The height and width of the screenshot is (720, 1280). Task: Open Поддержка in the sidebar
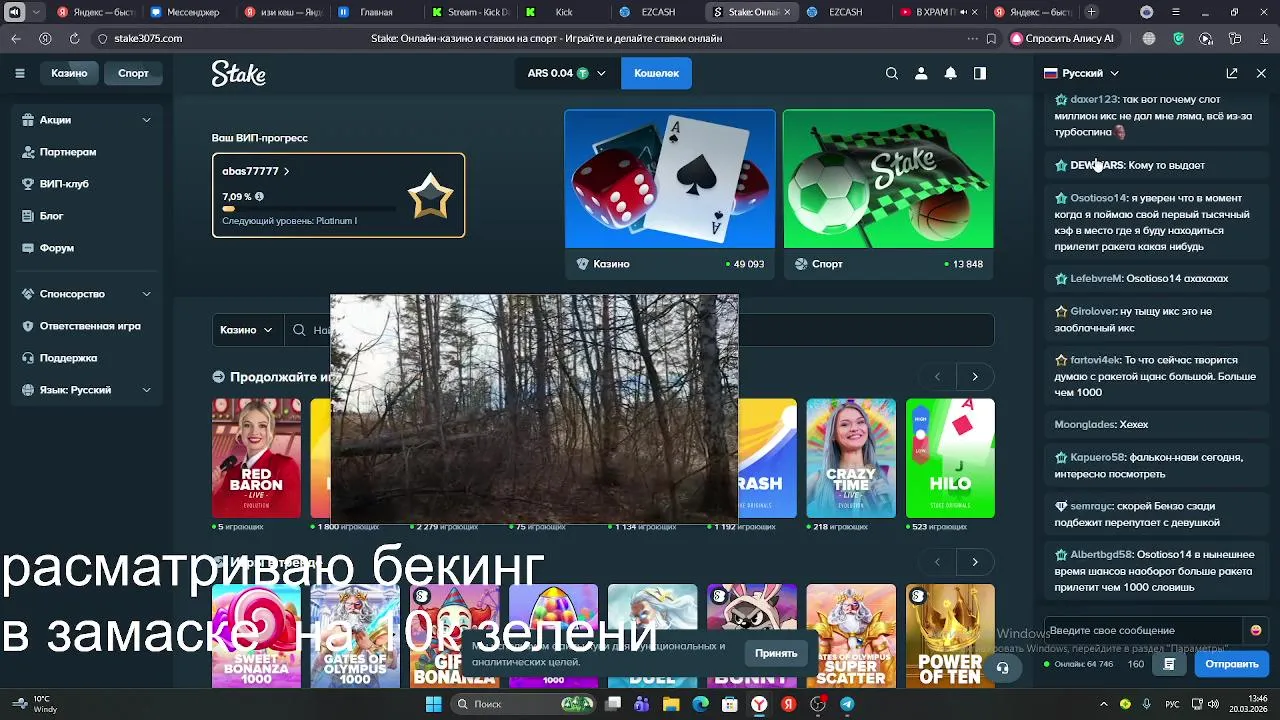coord(68,358)
